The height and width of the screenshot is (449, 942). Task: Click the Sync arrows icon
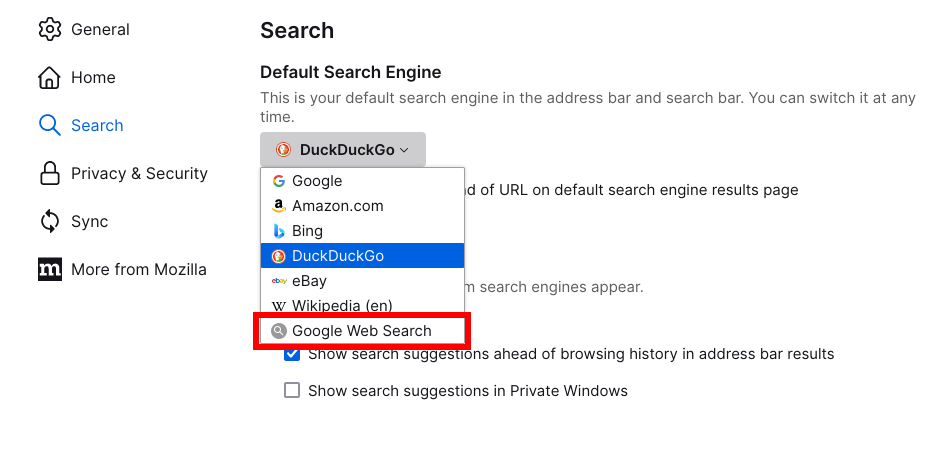pyautogui.click(x=50, y=222)
